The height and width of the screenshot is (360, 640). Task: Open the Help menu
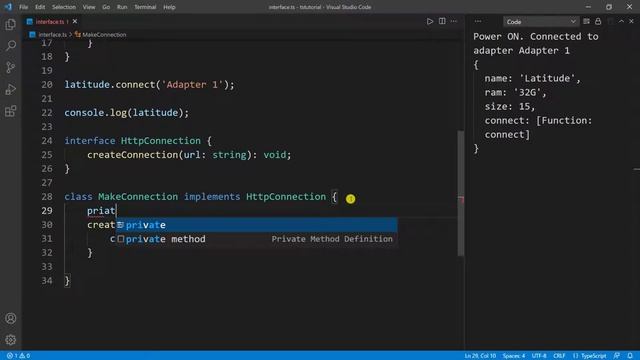[169, 7]
